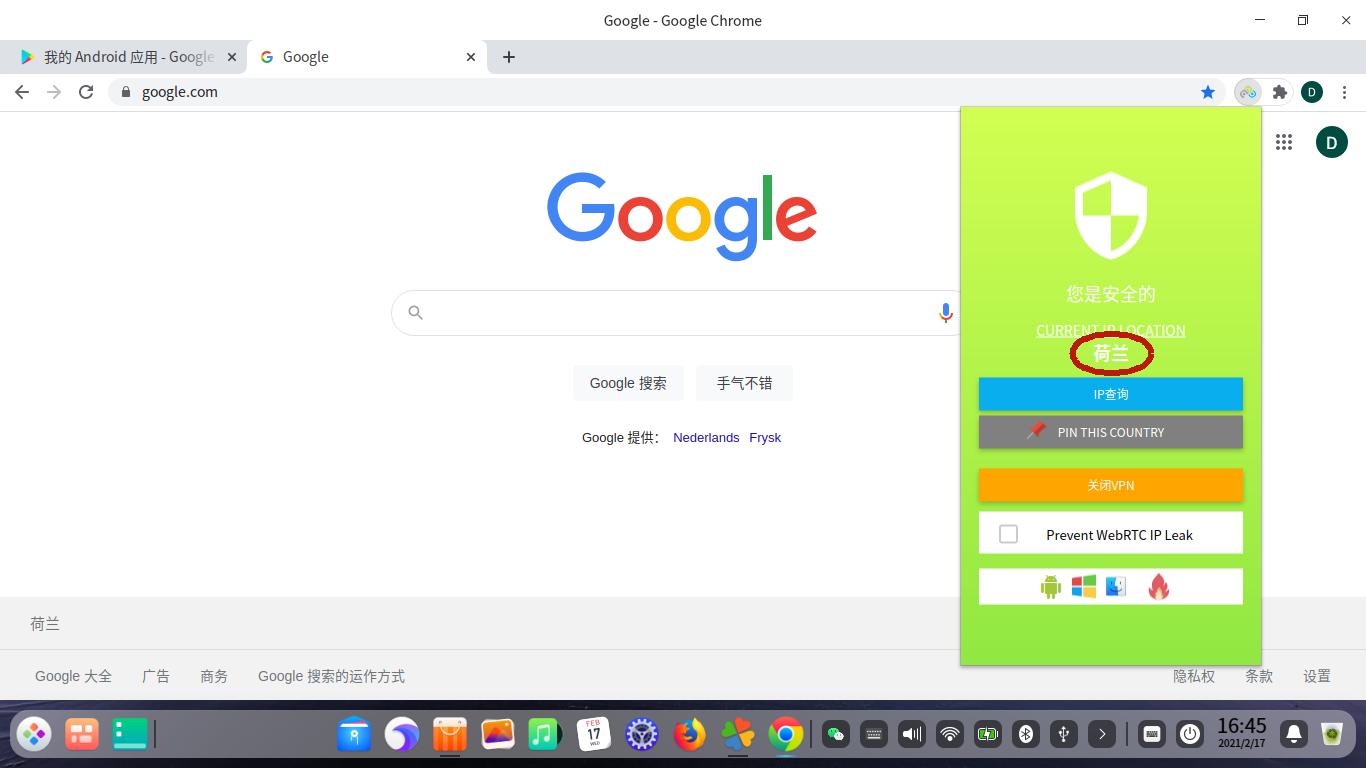The image size is (1366, 768).
Task: Open the notification bell in the dock
Action: pos(1293,735)
